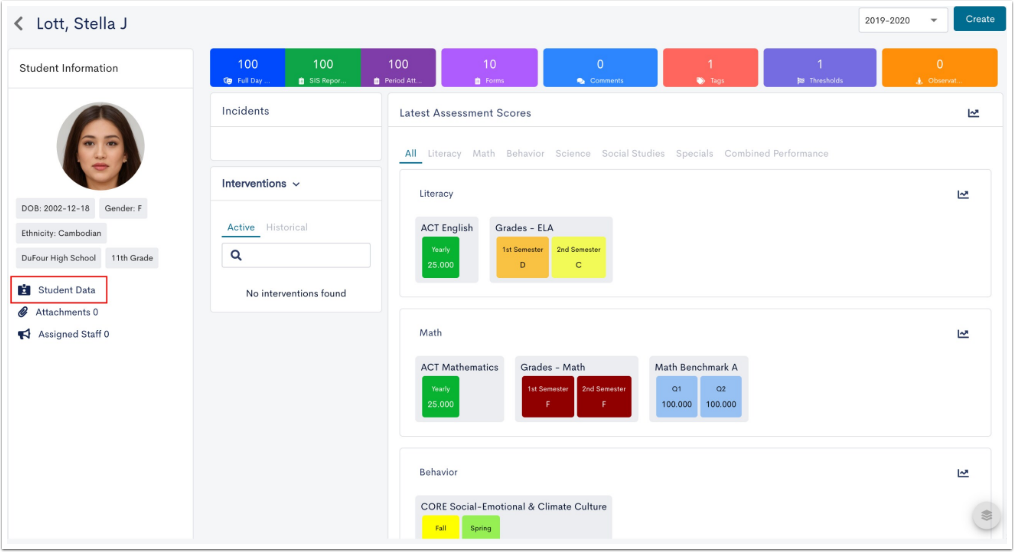Image resolution: width=1014 pixels, height=552 pixels.
Task: Click the yellow Fall CORE score box
Action: click(x=440, y=527)
